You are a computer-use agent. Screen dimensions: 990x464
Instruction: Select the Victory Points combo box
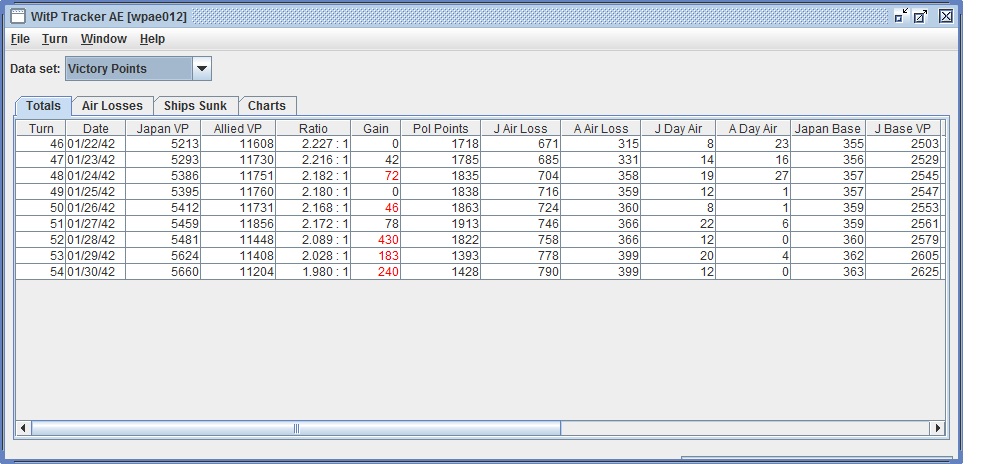pos(138,69)
